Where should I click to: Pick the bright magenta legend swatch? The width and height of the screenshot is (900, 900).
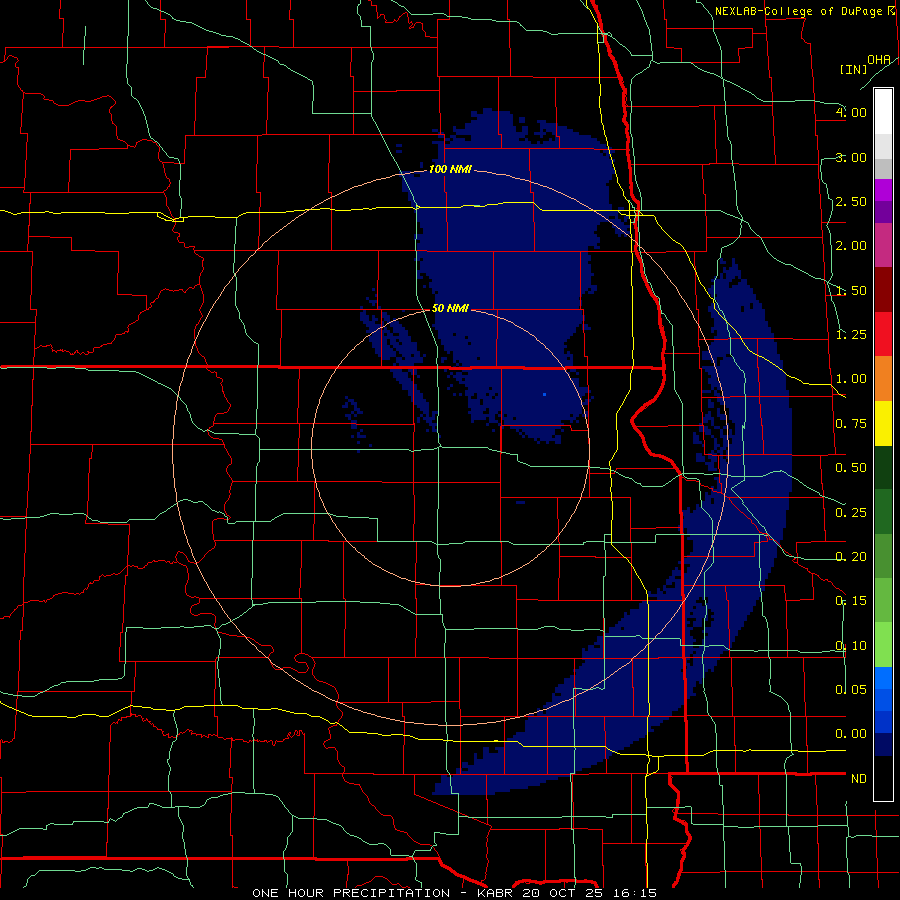pos(883,190)
